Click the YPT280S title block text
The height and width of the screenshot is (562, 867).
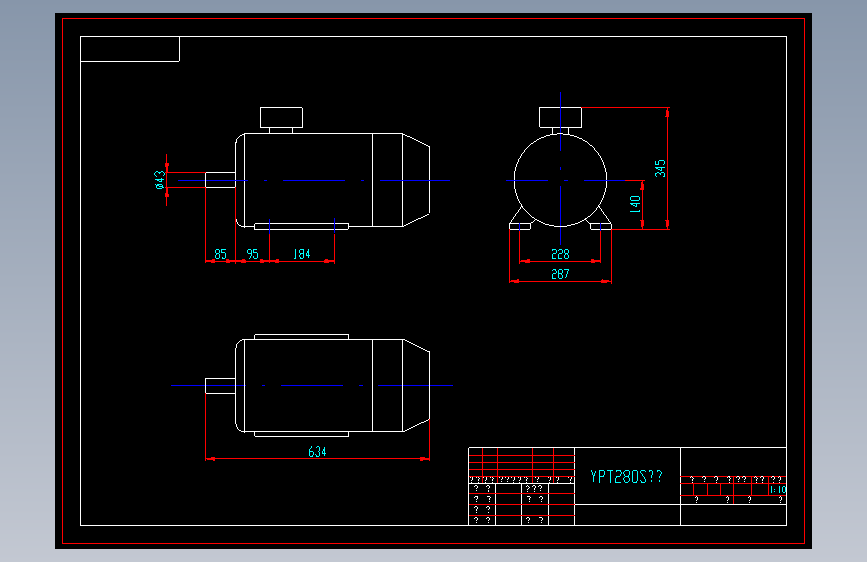626,477
